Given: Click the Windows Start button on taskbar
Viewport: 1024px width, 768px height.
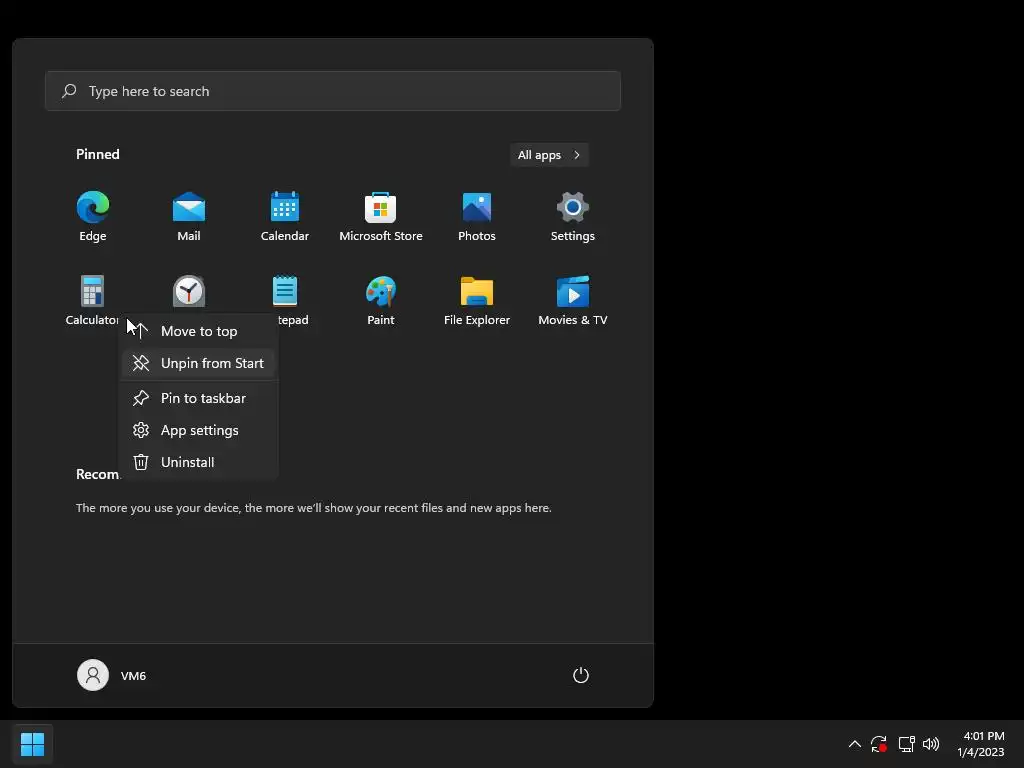Looking at the screenshot, I should (x=32, y=744).
